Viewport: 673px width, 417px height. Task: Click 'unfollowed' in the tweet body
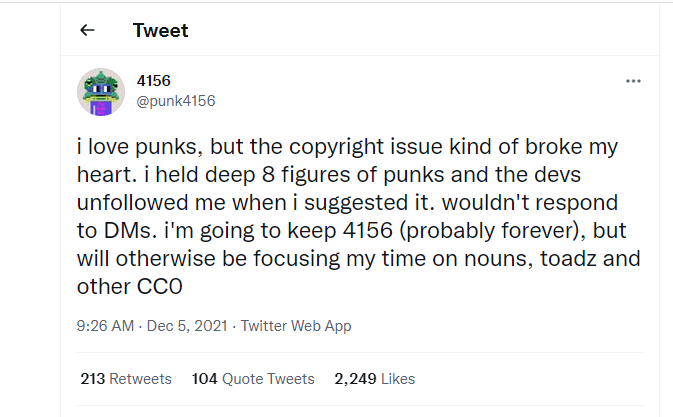134,201
